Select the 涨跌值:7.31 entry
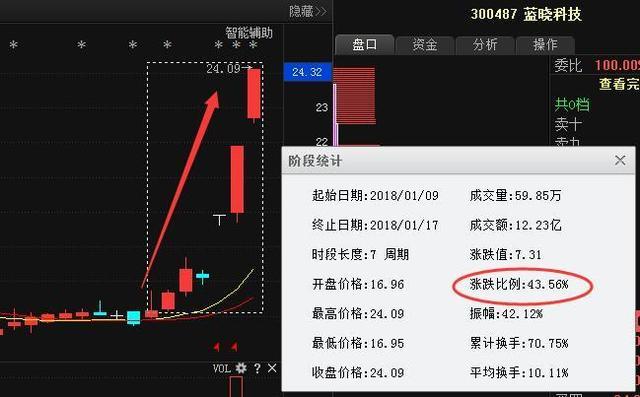 coord(505,255)
